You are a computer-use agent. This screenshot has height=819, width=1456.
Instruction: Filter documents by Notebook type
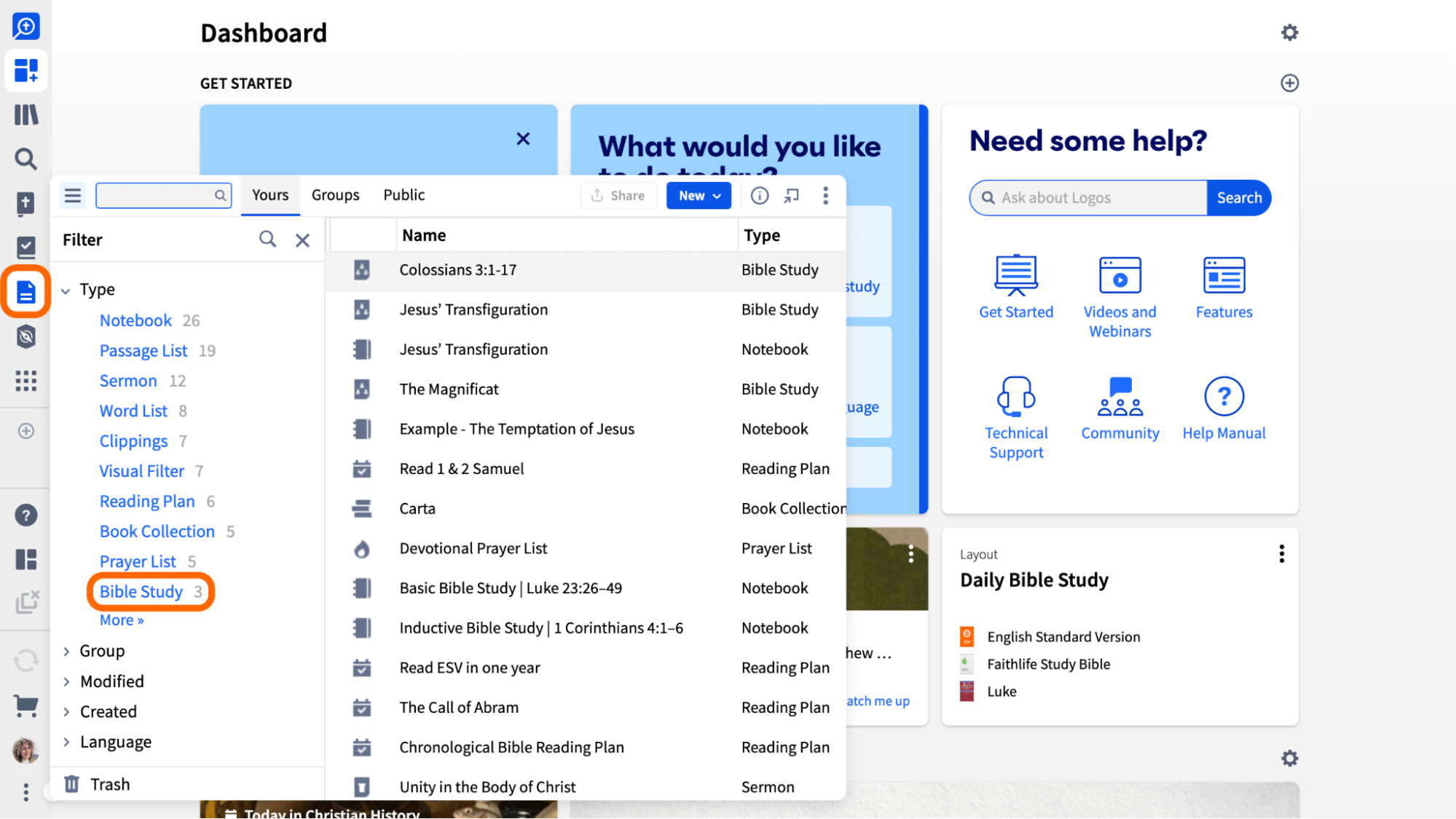tap(135, 320)
